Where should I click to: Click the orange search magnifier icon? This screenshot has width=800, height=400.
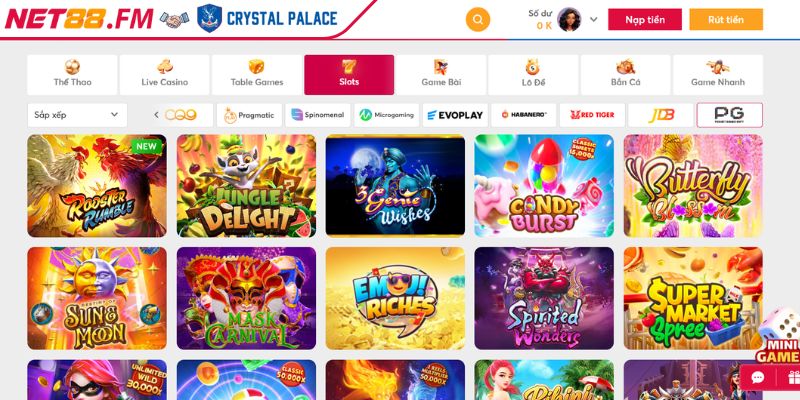478,19
